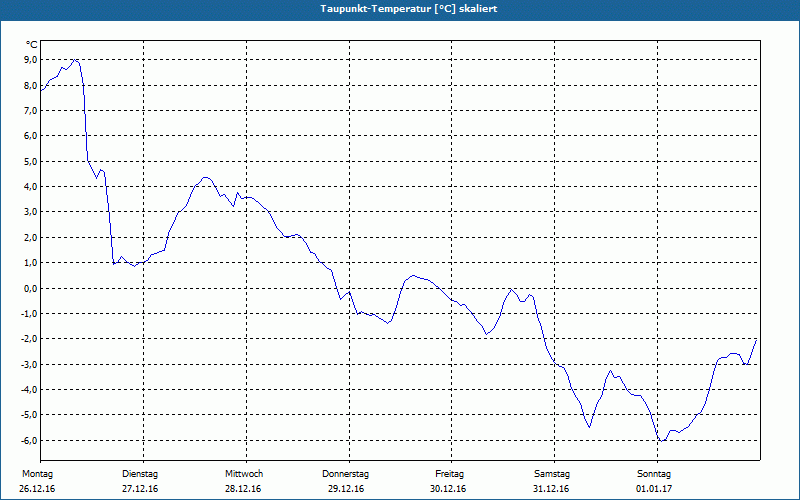The image size is (800, 500).
Task: Click the 5,0 y-axis label
Action: (31, 161)
